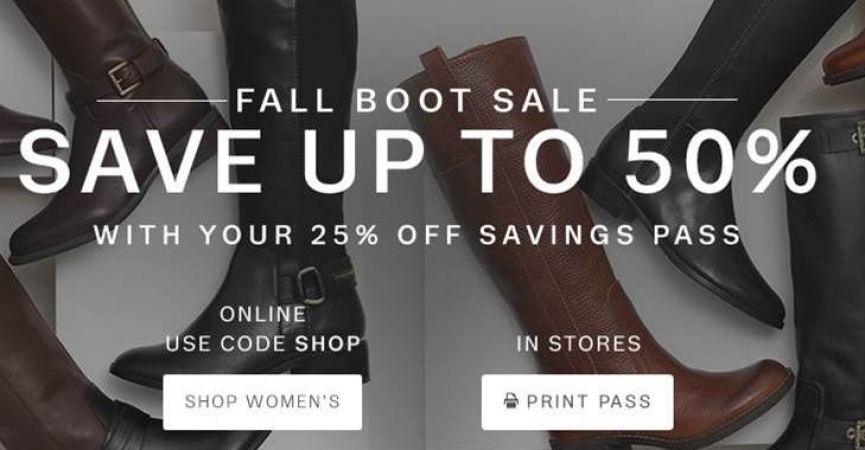Click the Online label
This screenshot has height=450, width=865.
[263, 314]
